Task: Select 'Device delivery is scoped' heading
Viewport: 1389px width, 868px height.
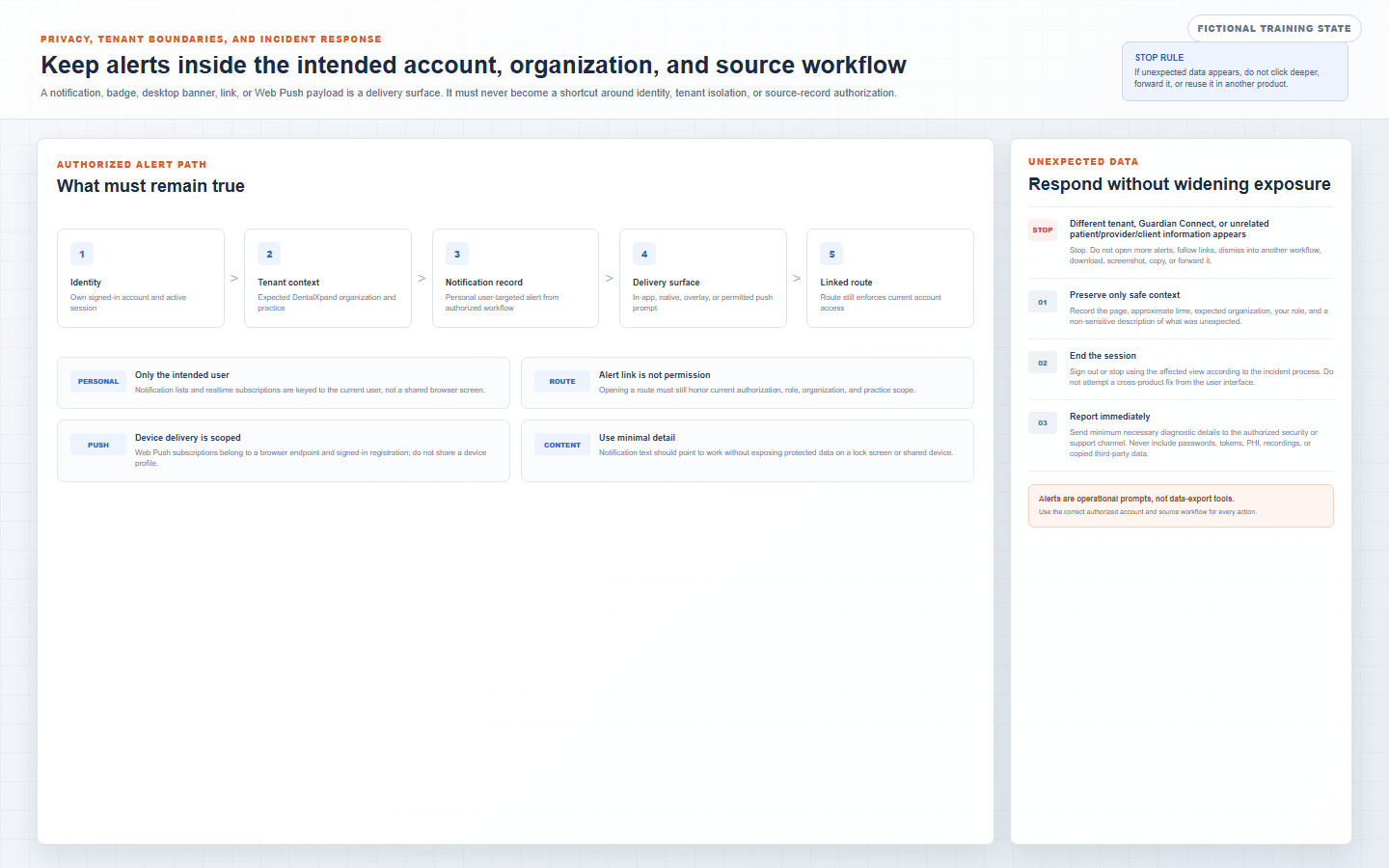Action: pos(188,438)
